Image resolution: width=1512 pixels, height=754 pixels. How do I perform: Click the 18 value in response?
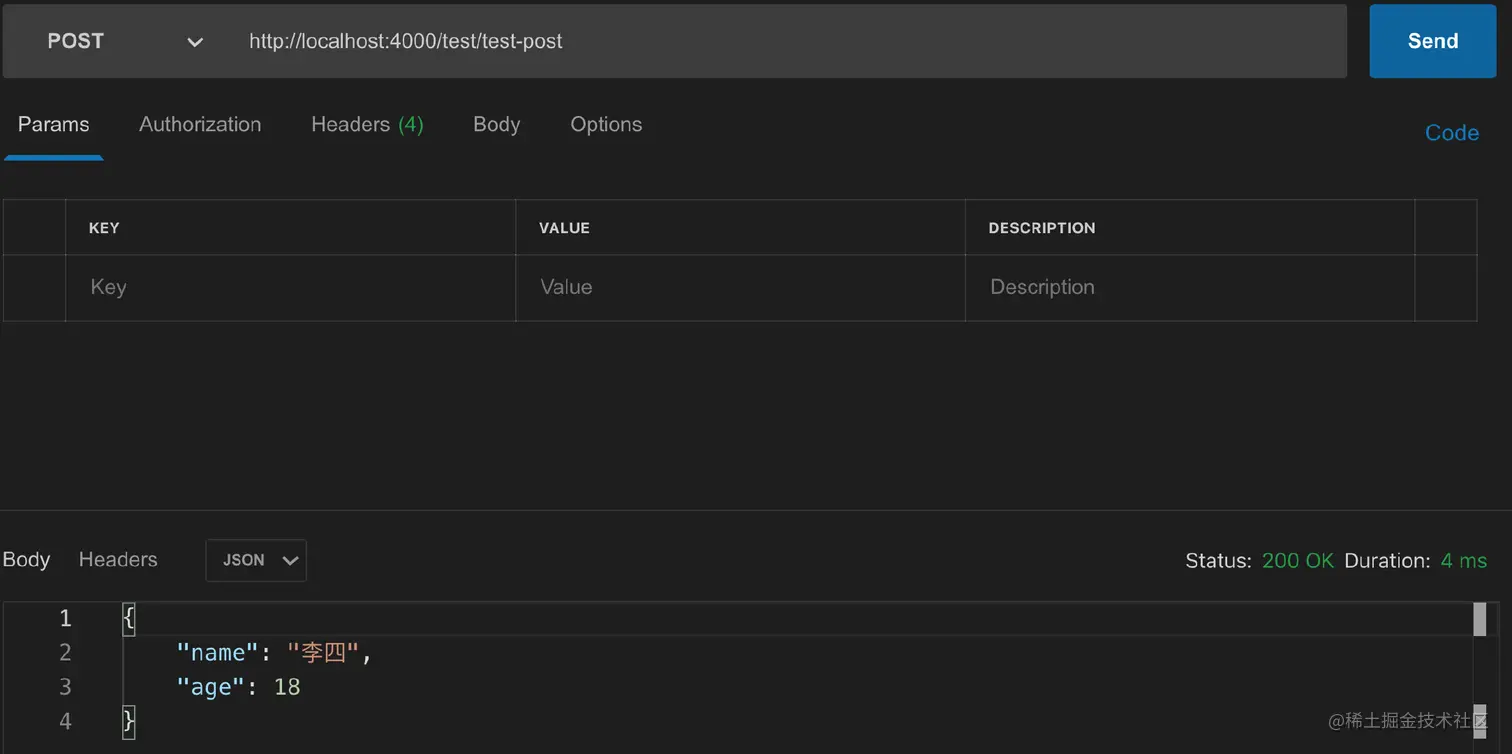point(287,687)
